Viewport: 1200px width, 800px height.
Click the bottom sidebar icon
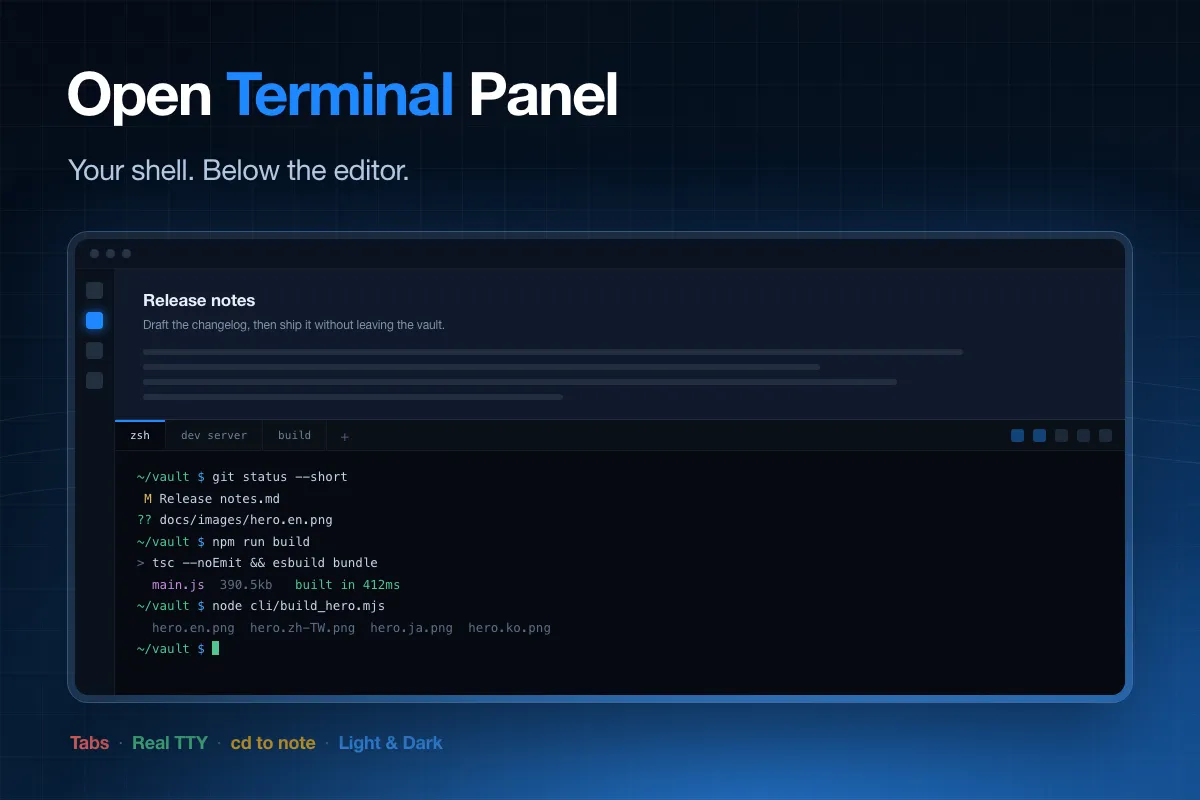pos(94,381)
